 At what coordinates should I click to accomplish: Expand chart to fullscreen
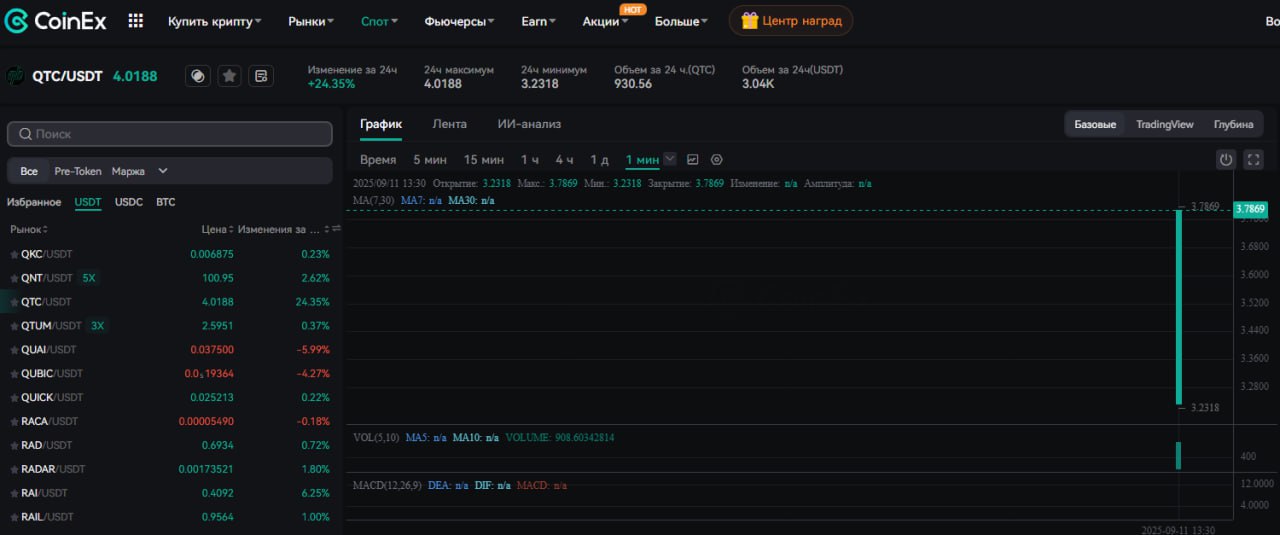[x=1254, y=159]
